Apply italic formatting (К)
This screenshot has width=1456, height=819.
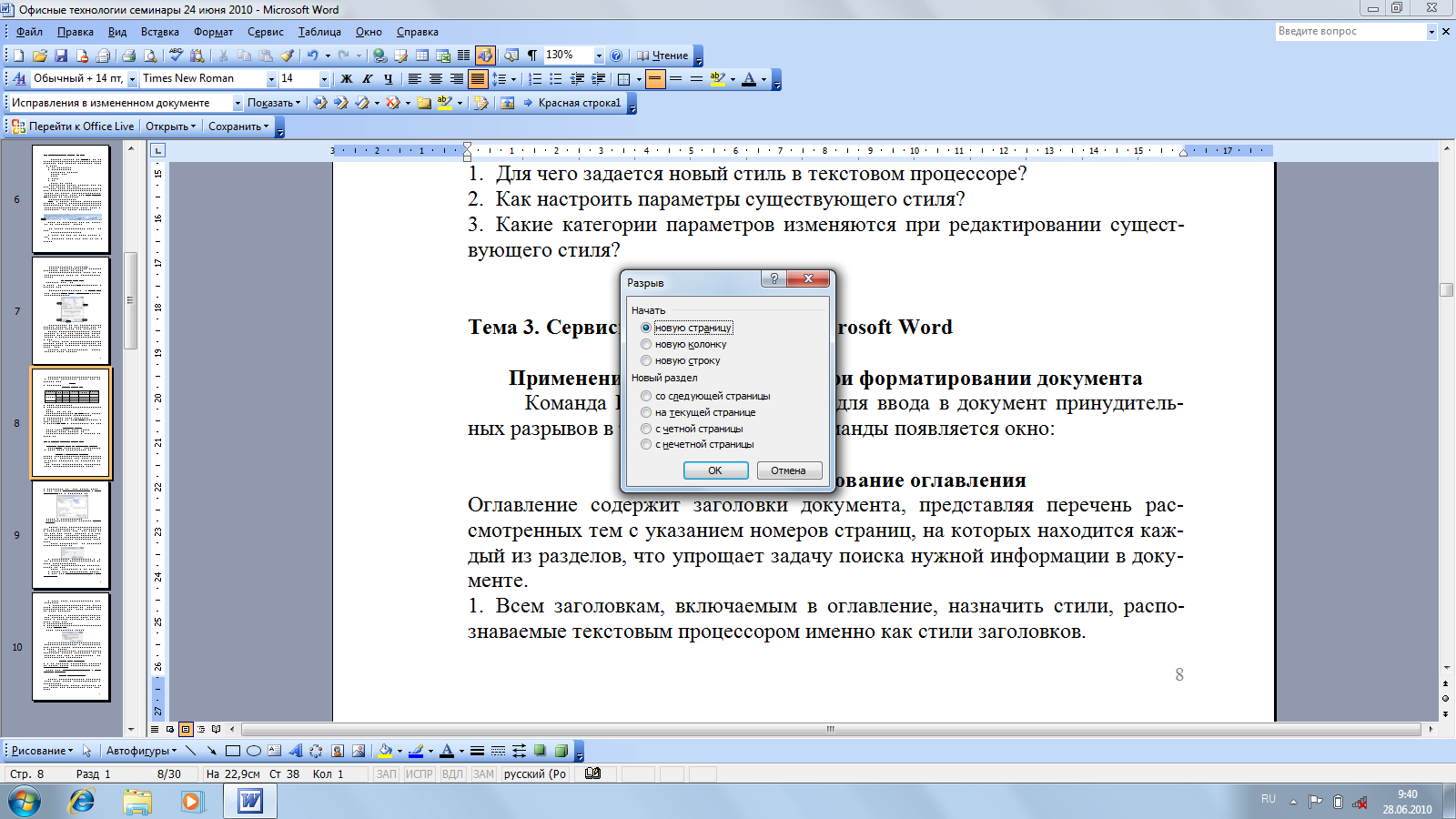(x=367, y=79)
